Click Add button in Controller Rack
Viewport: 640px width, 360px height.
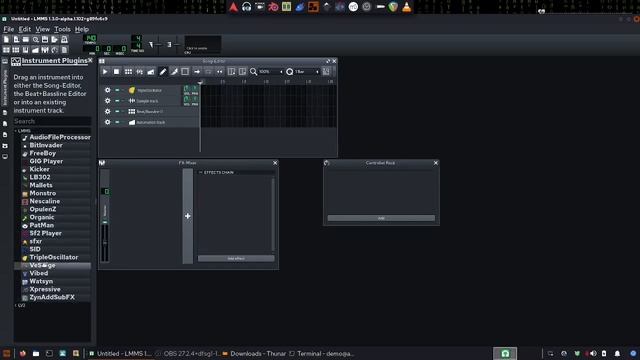(x=381, y=218)
